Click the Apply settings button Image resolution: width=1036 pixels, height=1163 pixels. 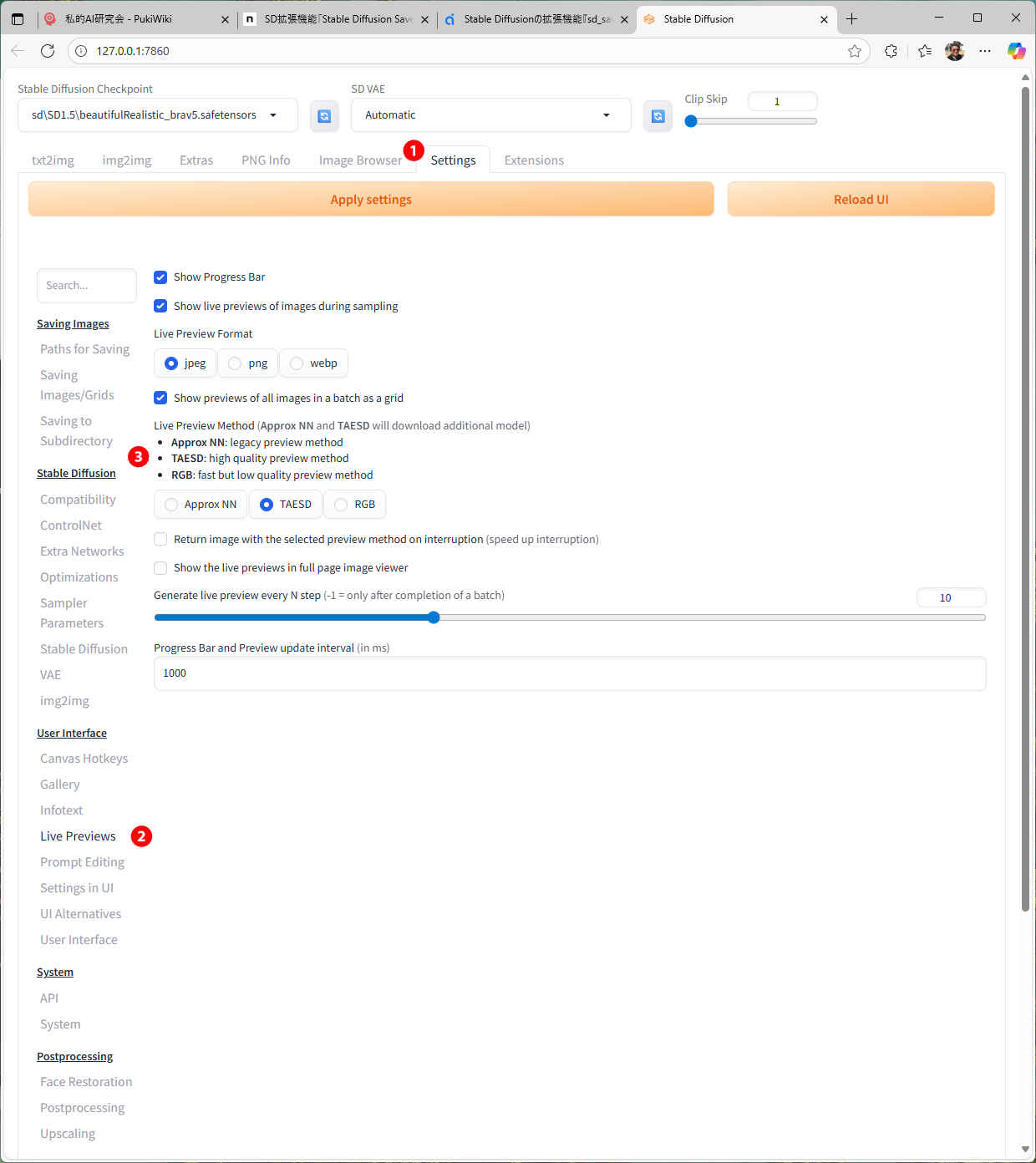point(371,200)
